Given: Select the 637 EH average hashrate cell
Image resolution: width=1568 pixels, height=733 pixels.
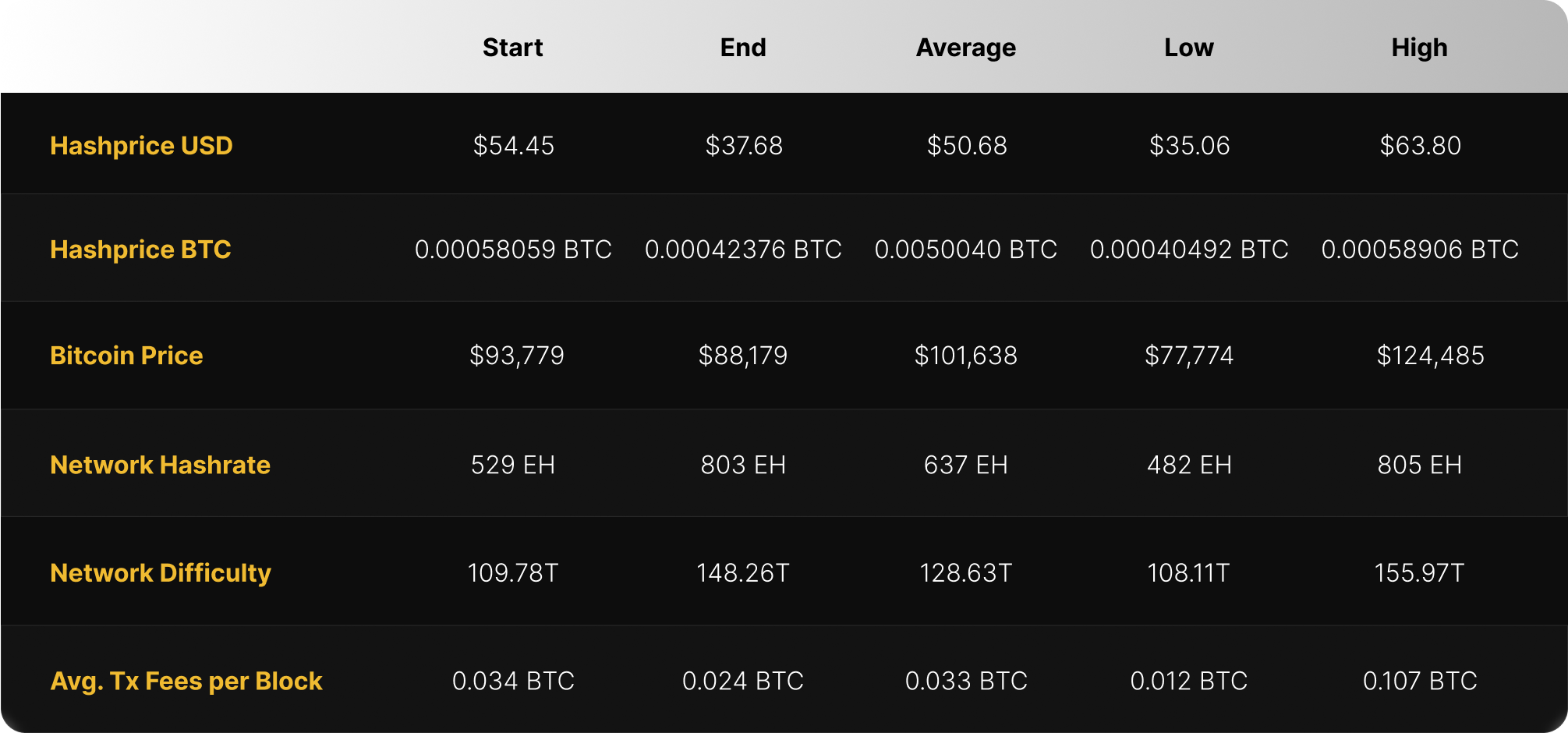Looking at the screenshot, I should 965,465.
